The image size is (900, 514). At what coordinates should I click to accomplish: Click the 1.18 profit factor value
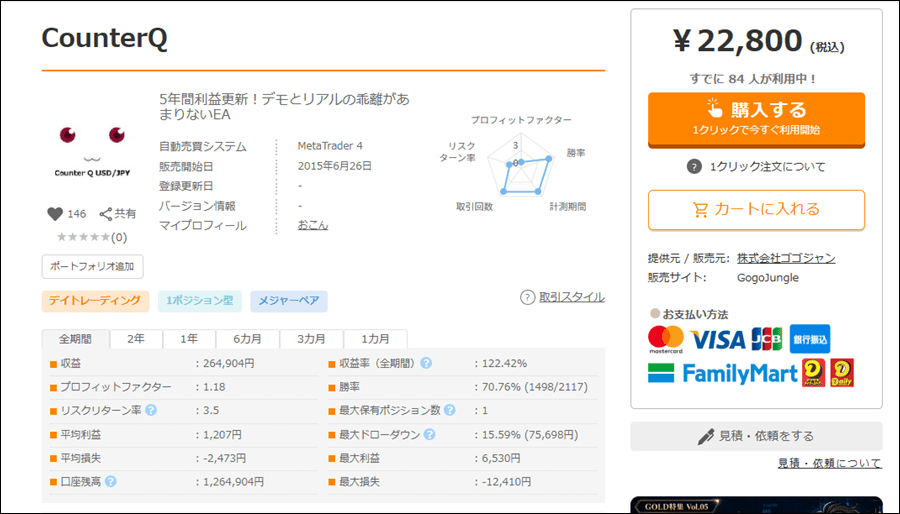coord(214,387)
